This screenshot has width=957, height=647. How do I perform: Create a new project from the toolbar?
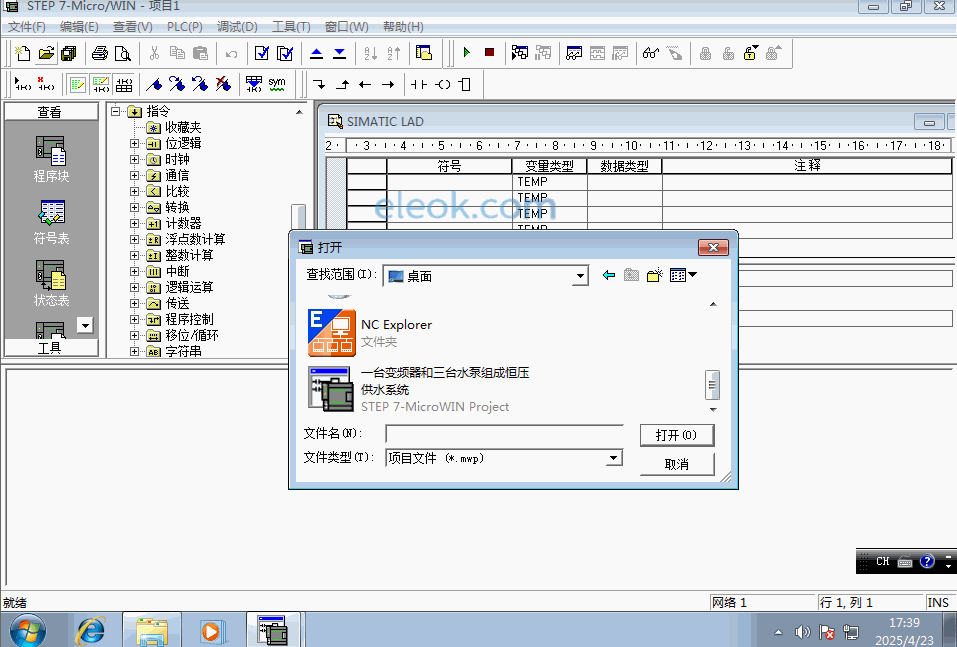pos(23,53)
